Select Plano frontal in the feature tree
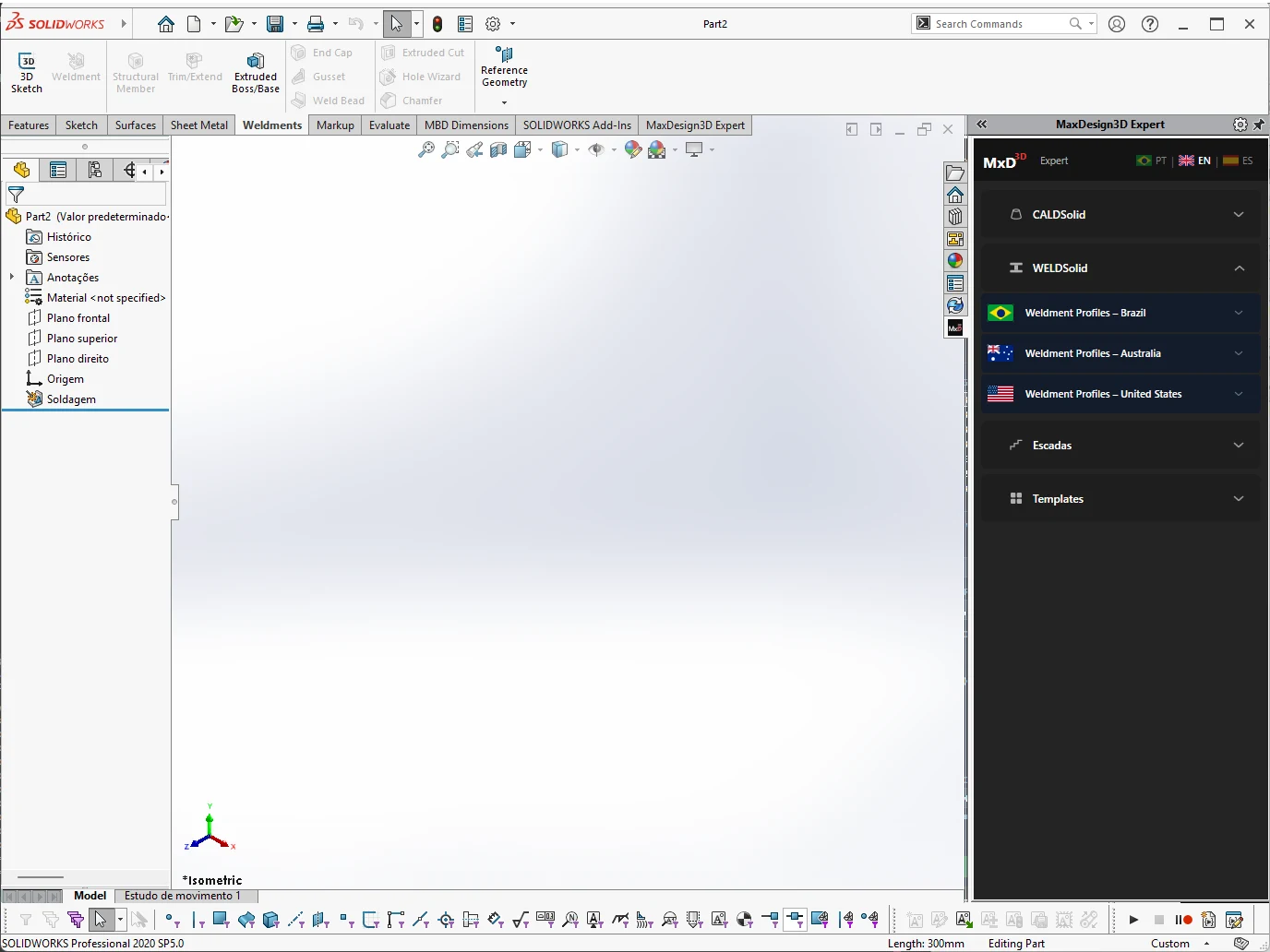Image resolution: width=1270 pixels, height=952 pixels. click(78, 318)
